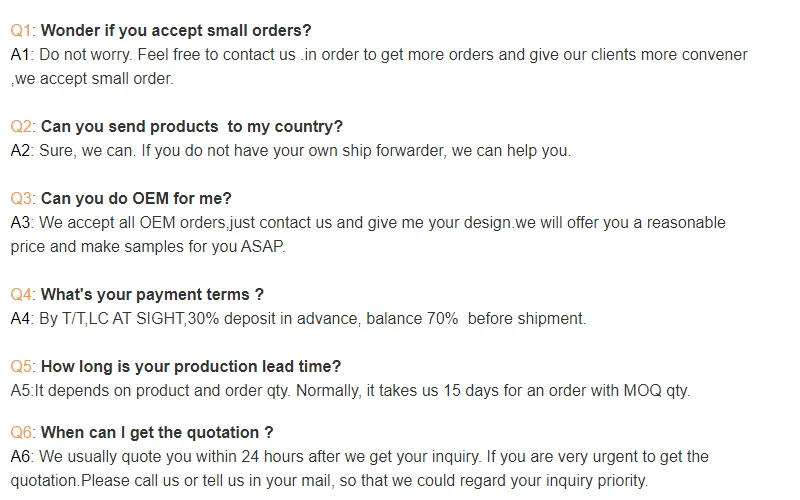This screenshot has height=500, width=800.
Task: Select the question 'Can you do OEM for me?'
Action: tap(136, 199)
